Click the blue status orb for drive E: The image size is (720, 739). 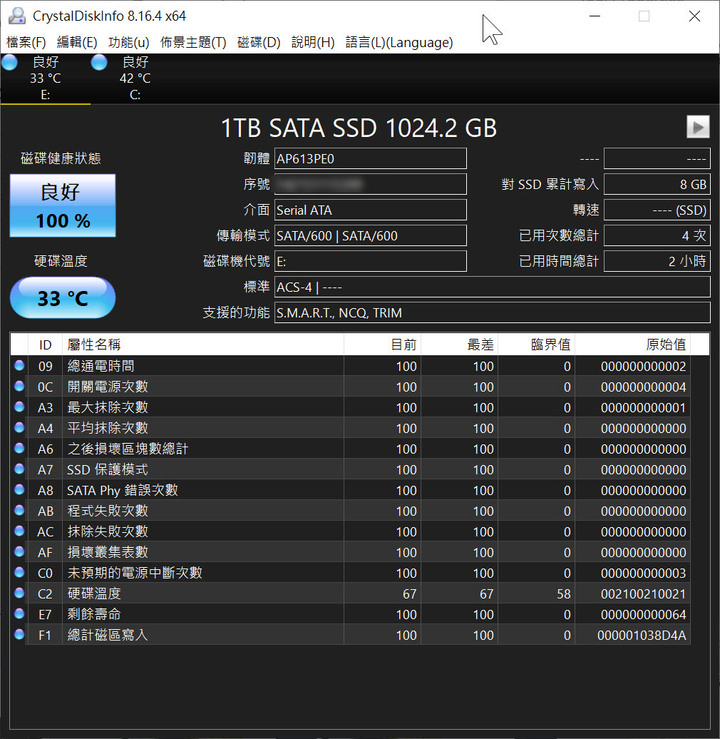click(9, 62)
